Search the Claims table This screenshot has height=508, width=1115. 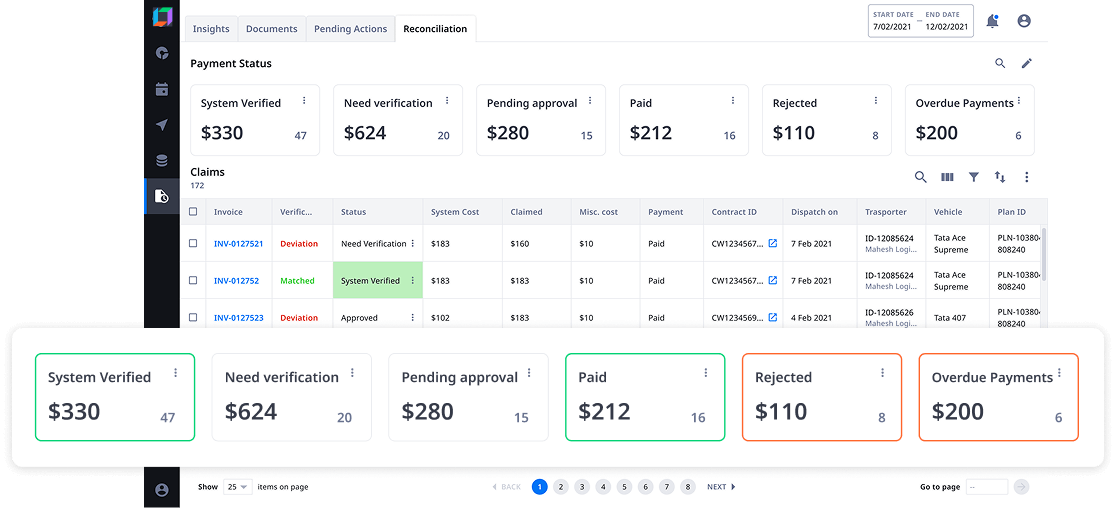coord(920,177)
